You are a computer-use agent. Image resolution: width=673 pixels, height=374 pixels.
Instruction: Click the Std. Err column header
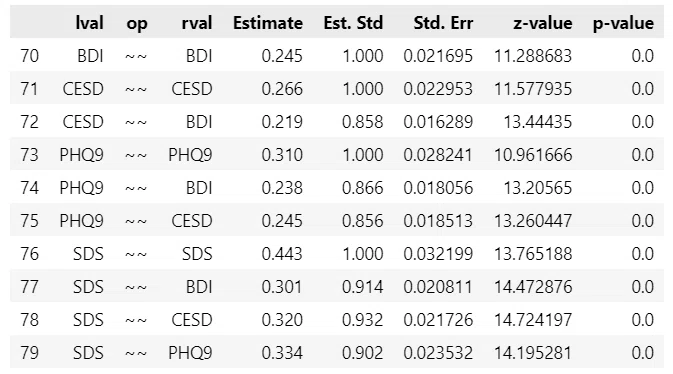tap(443, 23)
